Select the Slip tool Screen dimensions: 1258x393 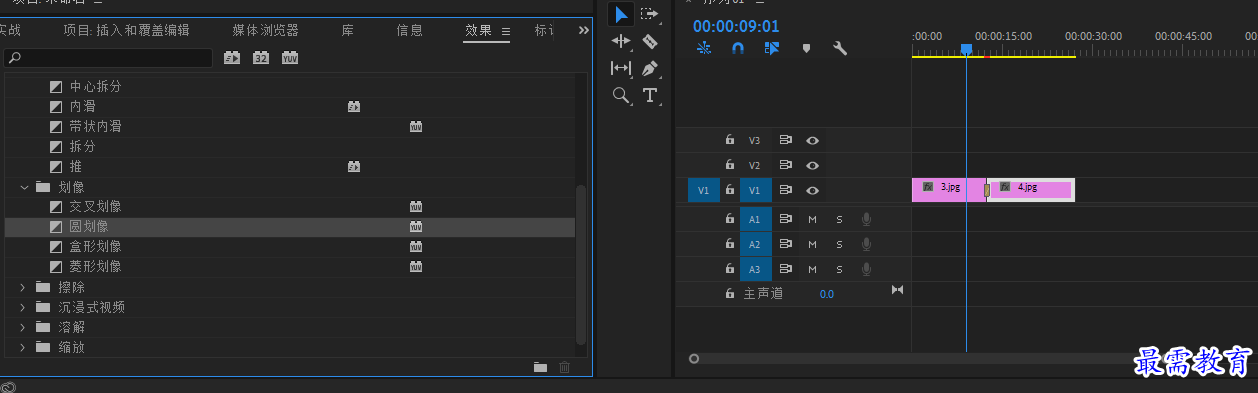[621, 68]
